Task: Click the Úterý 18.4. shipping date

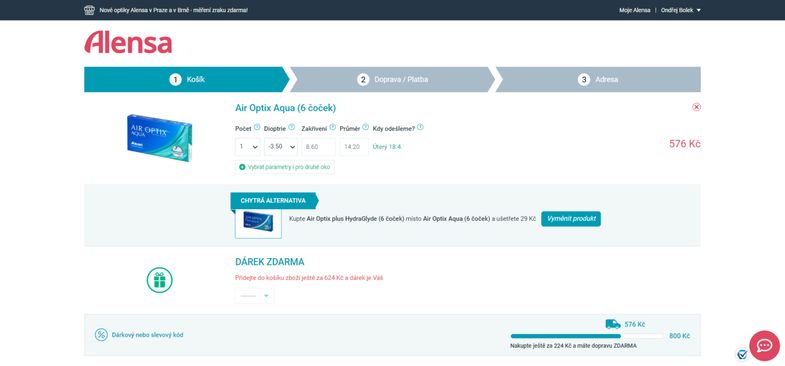Action: click(x=387, y=147)
